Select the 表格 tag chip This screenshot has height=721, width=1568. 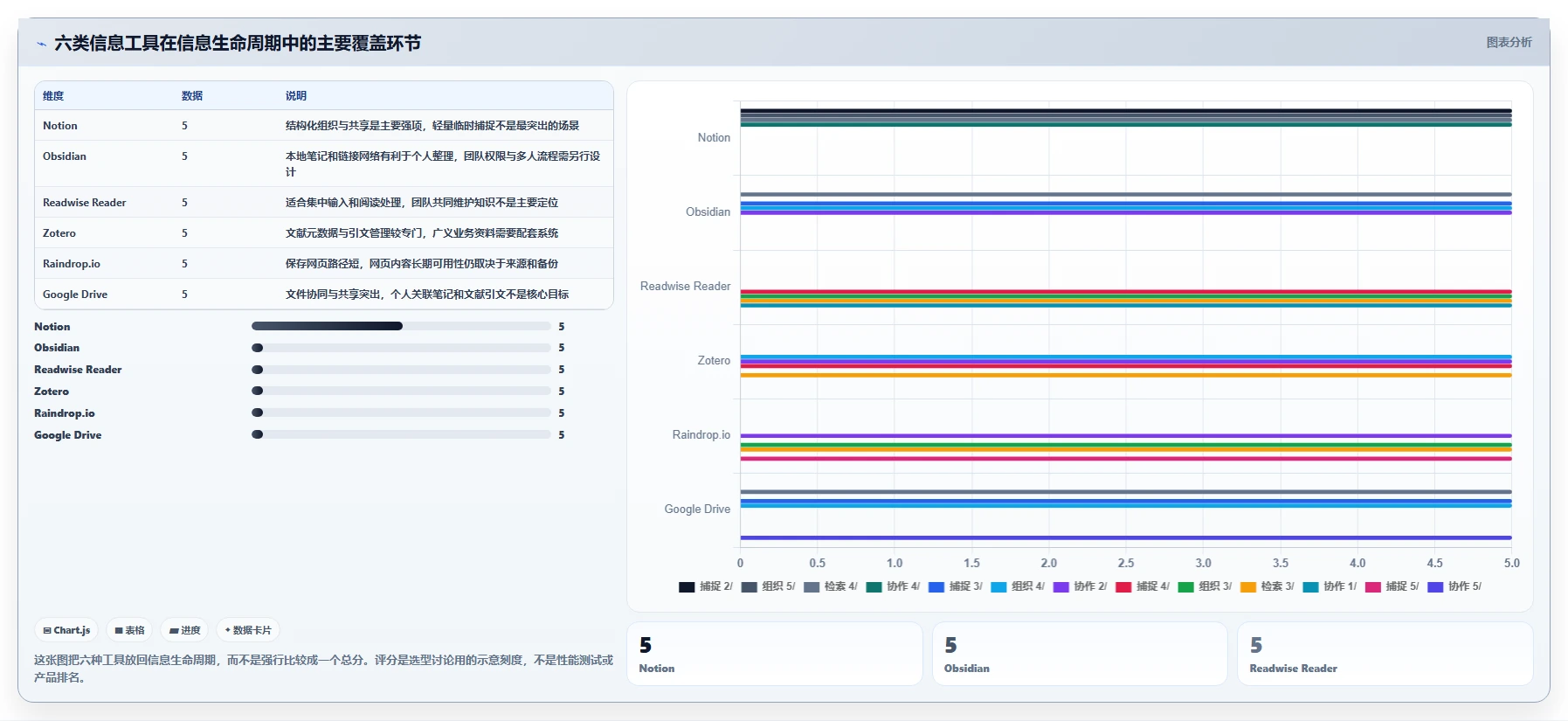tap(129, 630)
